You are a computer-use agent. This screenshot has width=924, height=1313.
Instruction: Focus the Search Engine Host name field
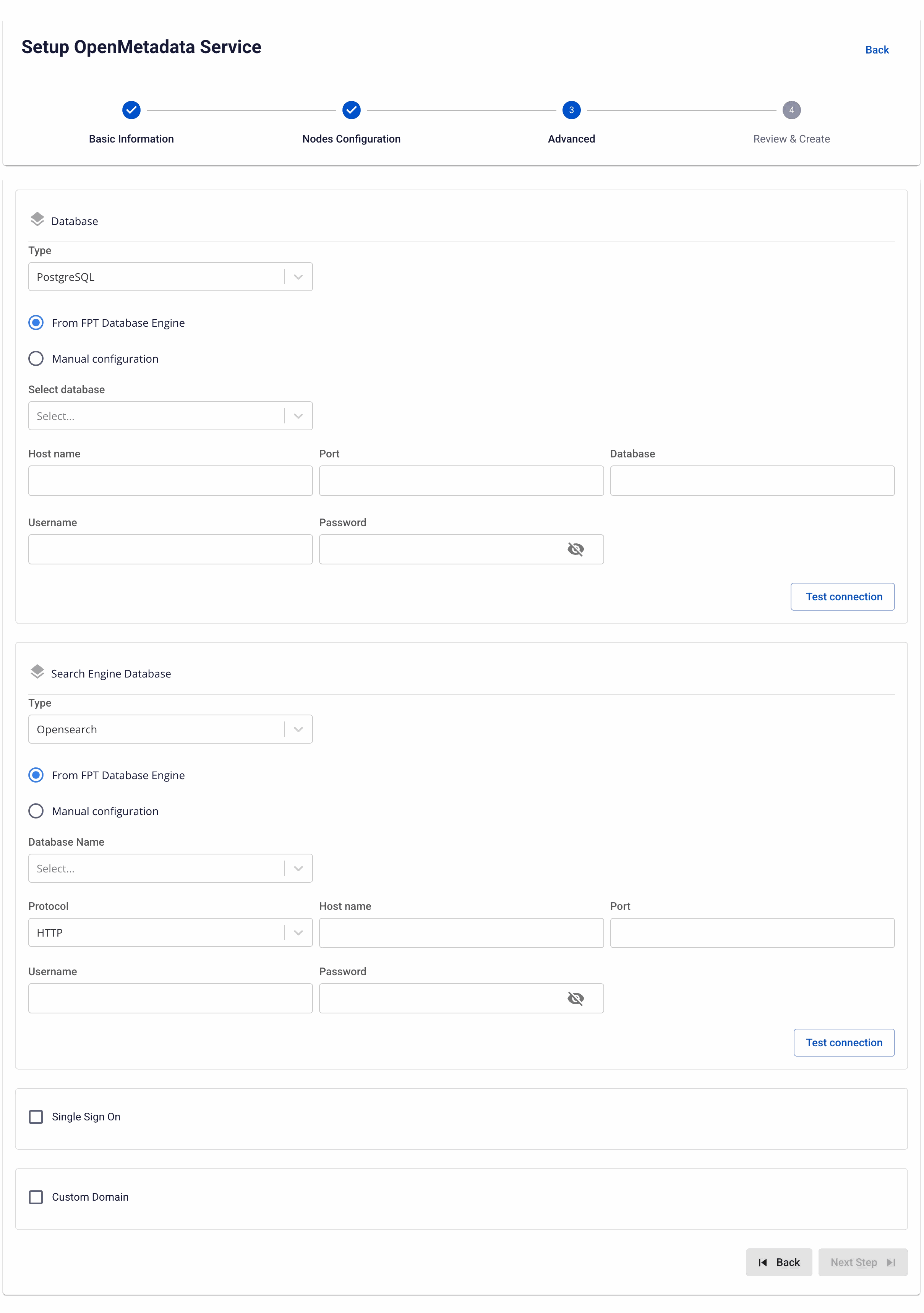click(x=461, y=933)
